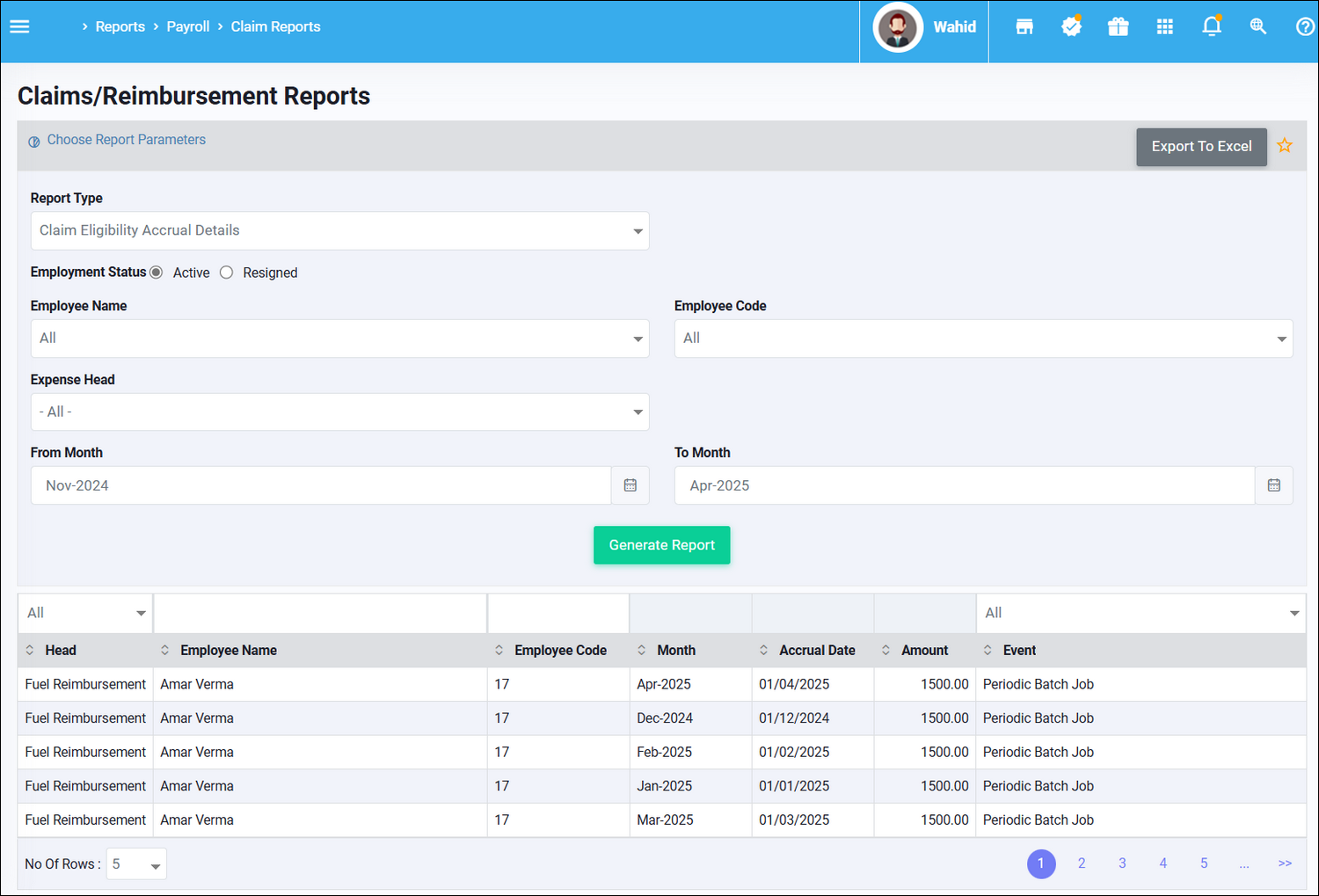This screenshot has height=896, width=1319.
Task: Go to page 4 of results
Action: [1163, 863]
